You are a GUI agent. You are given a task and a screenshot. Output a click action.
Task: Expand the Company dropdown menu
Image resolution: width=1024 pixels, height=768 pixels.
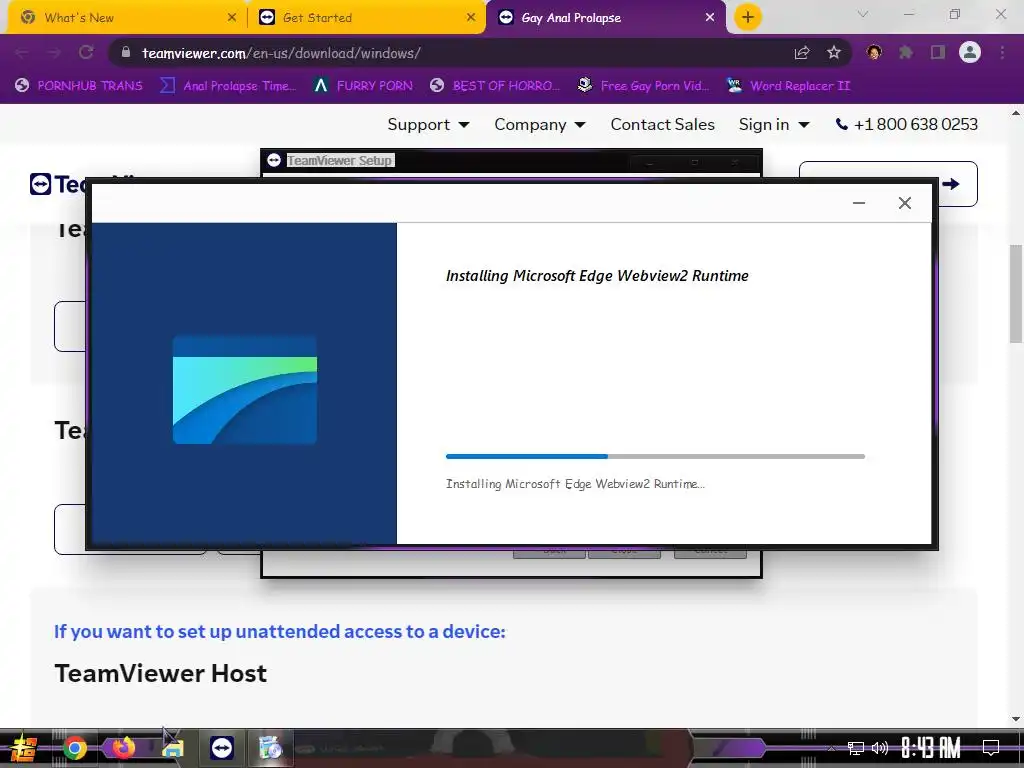[x=539, y=124]
